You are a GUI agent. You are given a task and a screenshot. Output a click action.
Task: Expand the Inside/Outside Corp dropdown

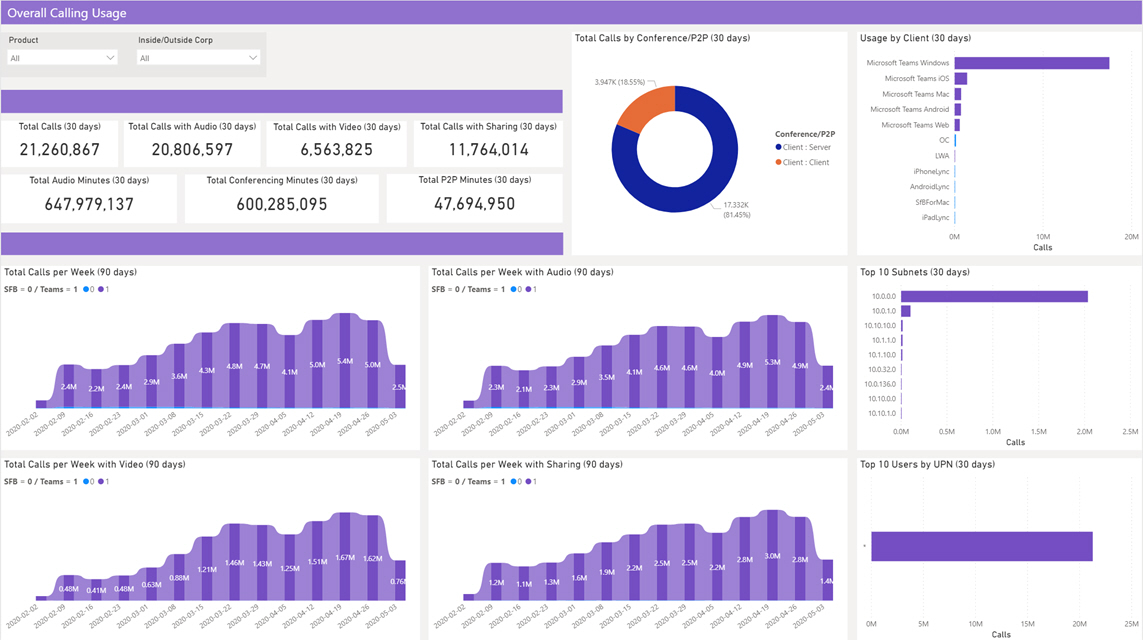[x=198, y=58]
